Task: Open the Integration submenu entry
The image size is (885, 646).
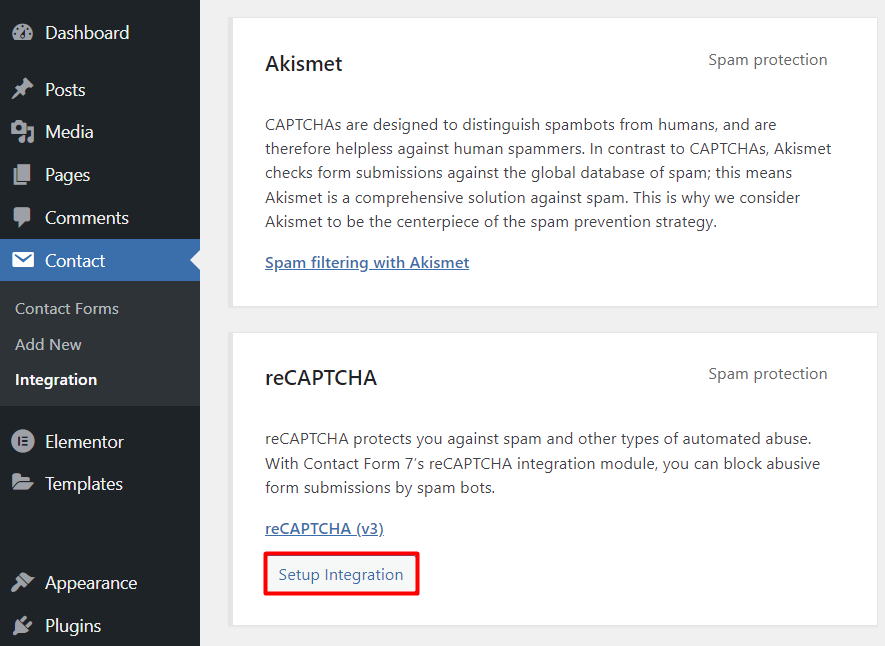Action: [55, 379]
